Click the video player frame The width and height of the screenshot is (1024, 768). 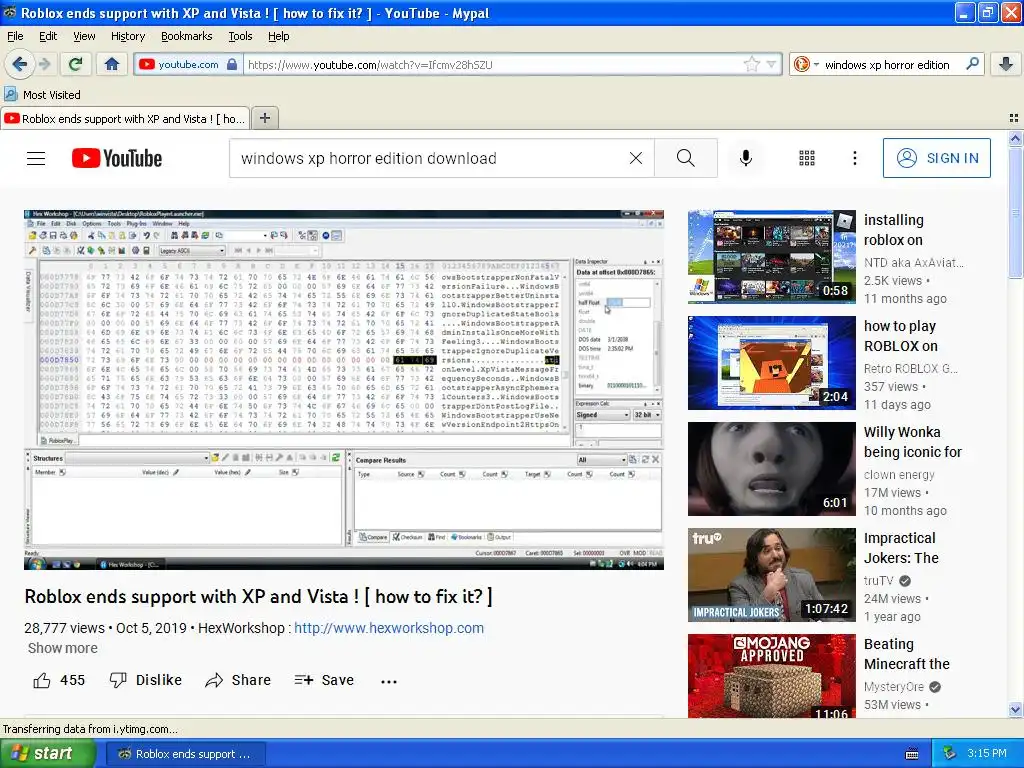344,390
